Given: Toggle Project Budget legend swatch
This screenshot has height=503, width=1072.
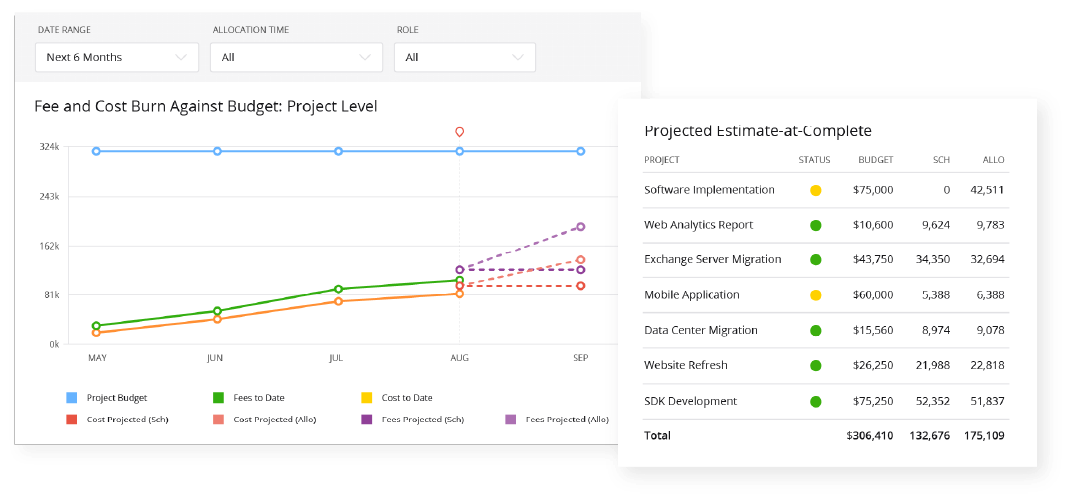Looking at the screenshot, I should pyautogui.click(x=71, y=398).
